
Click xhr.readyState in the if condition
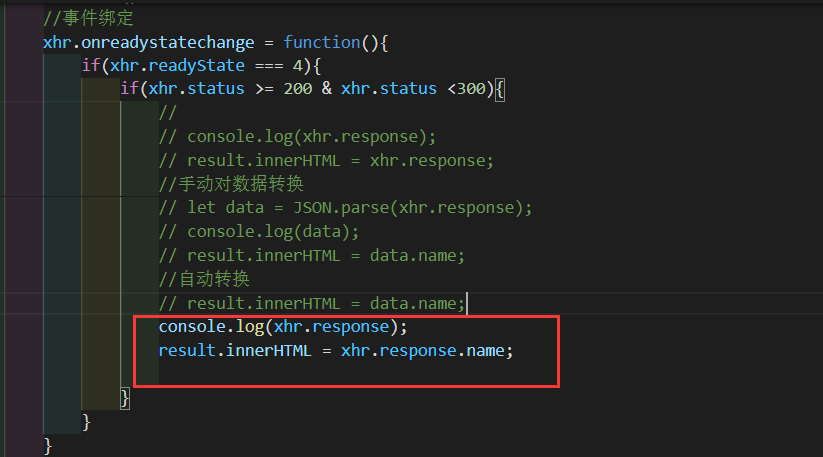177,66
